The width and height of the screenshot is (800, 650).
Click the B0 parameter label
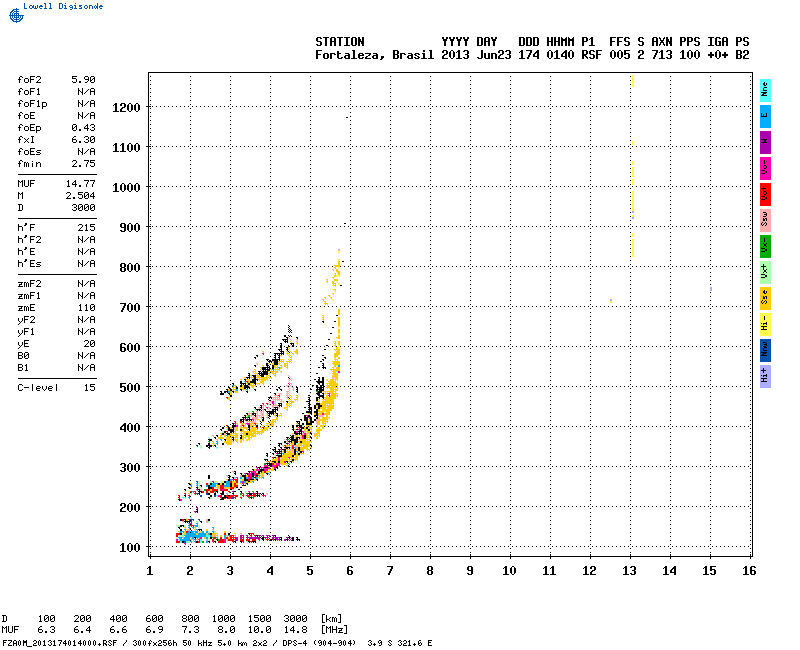(x=23, y=356)
